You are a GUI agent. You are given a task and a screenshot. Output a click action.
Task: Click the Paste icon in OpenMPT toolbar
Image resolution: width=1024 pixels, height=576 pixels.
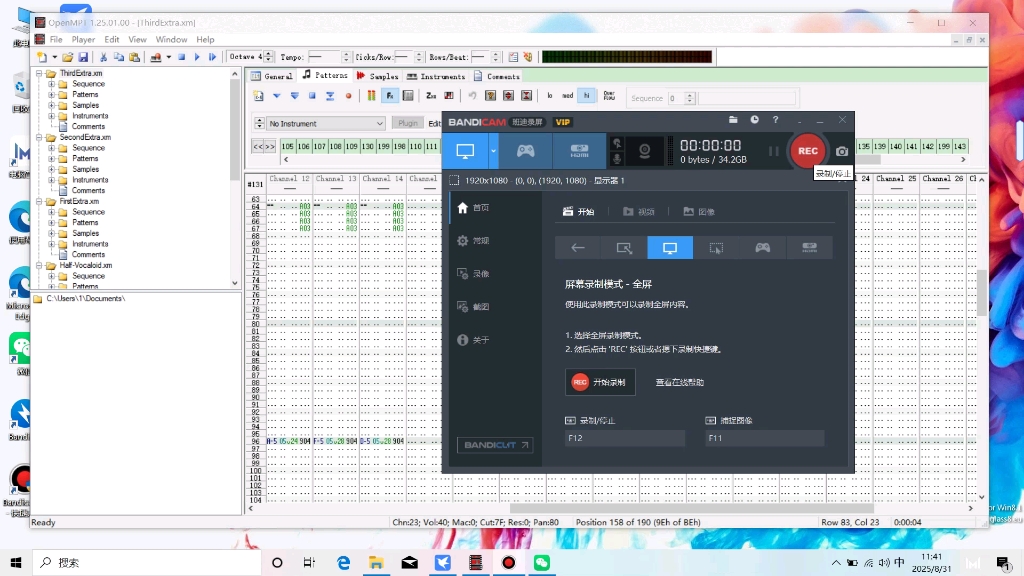pos(134,57)
